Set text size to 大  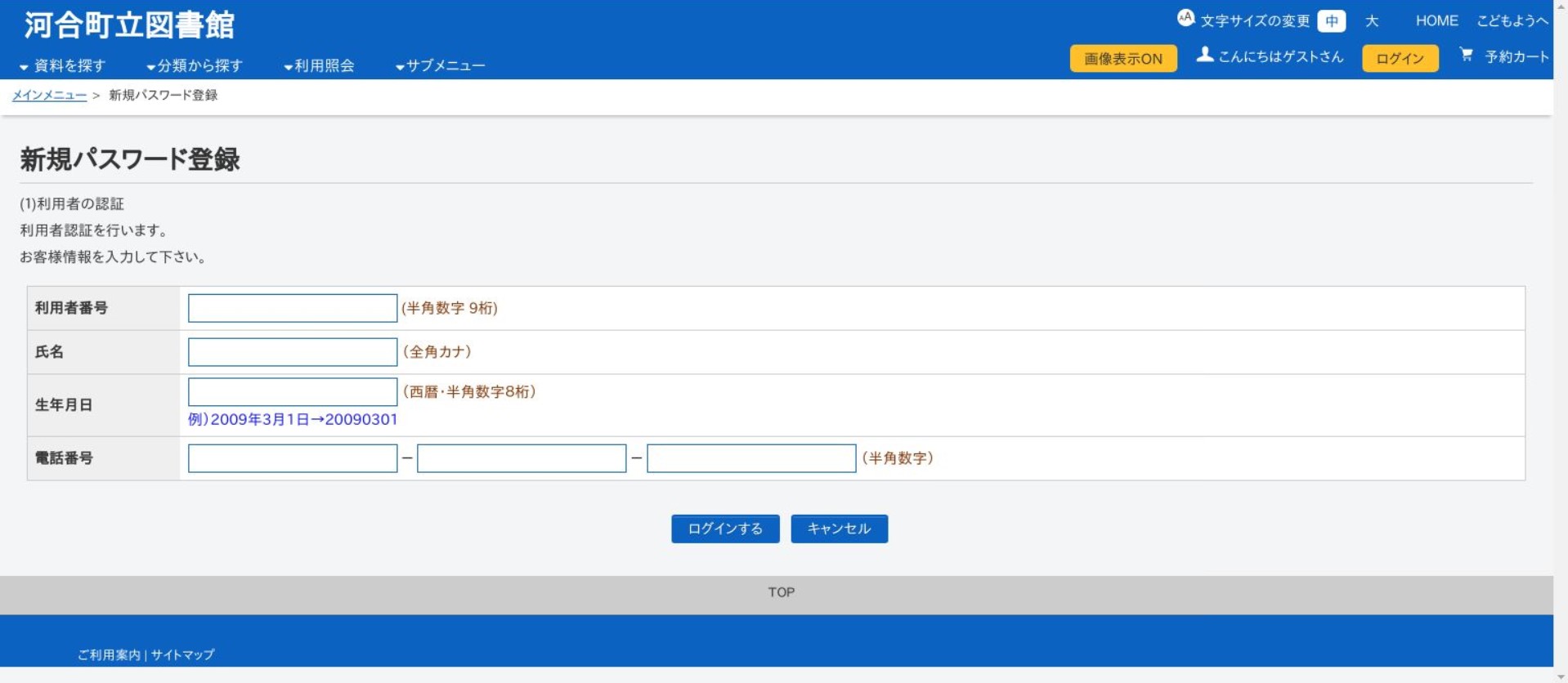[x=1372, y=21]
